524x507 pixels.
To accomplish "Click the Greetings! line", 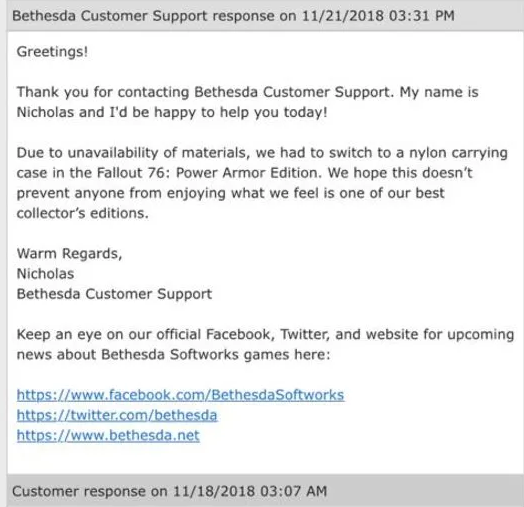I will click(x=52, y=52).
